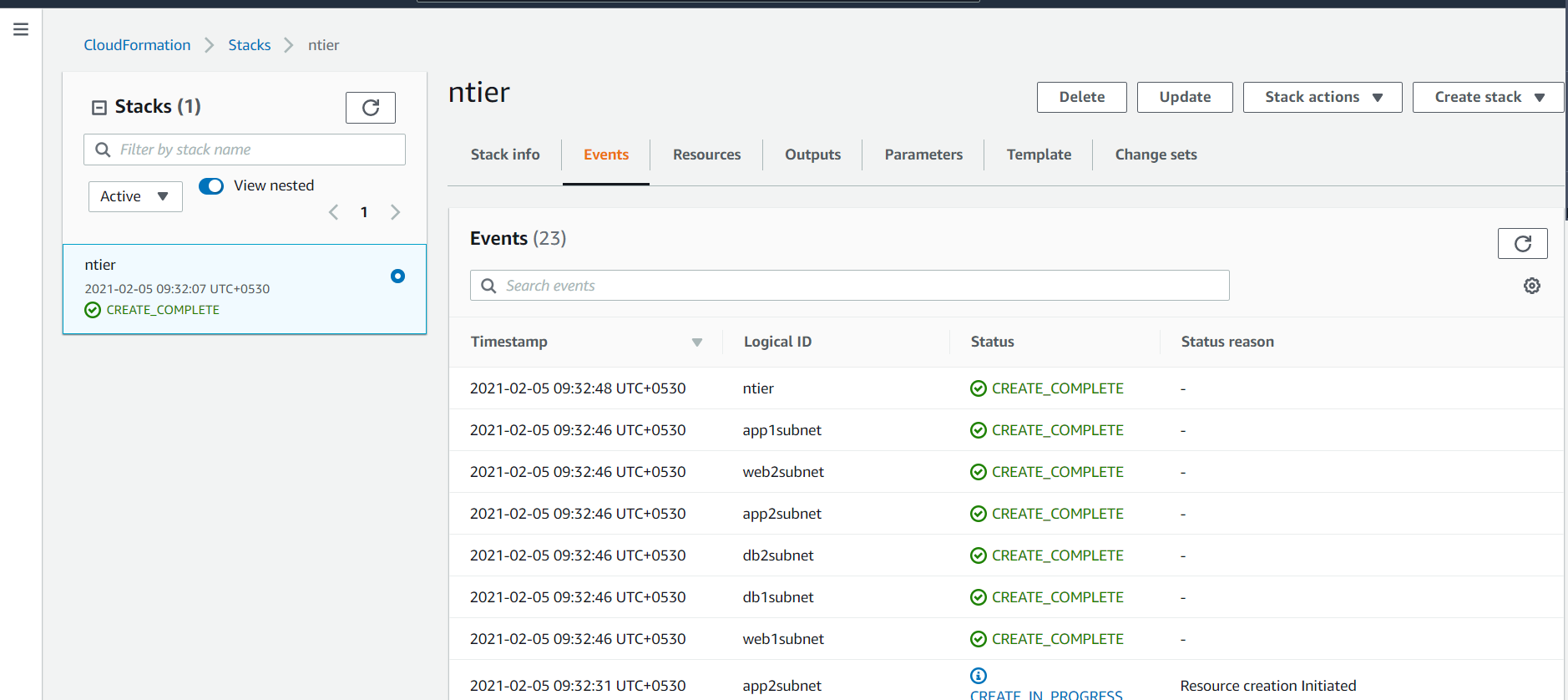Open the Active filter dropdown

click(135, 196)
